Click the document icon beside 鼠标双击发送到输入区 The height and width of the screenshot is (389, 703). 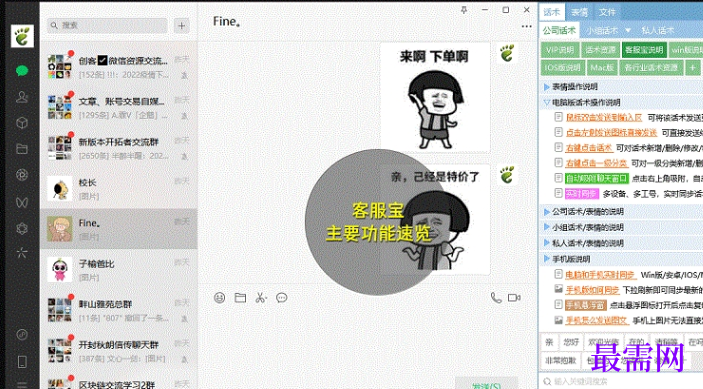(x=558, y=117)
